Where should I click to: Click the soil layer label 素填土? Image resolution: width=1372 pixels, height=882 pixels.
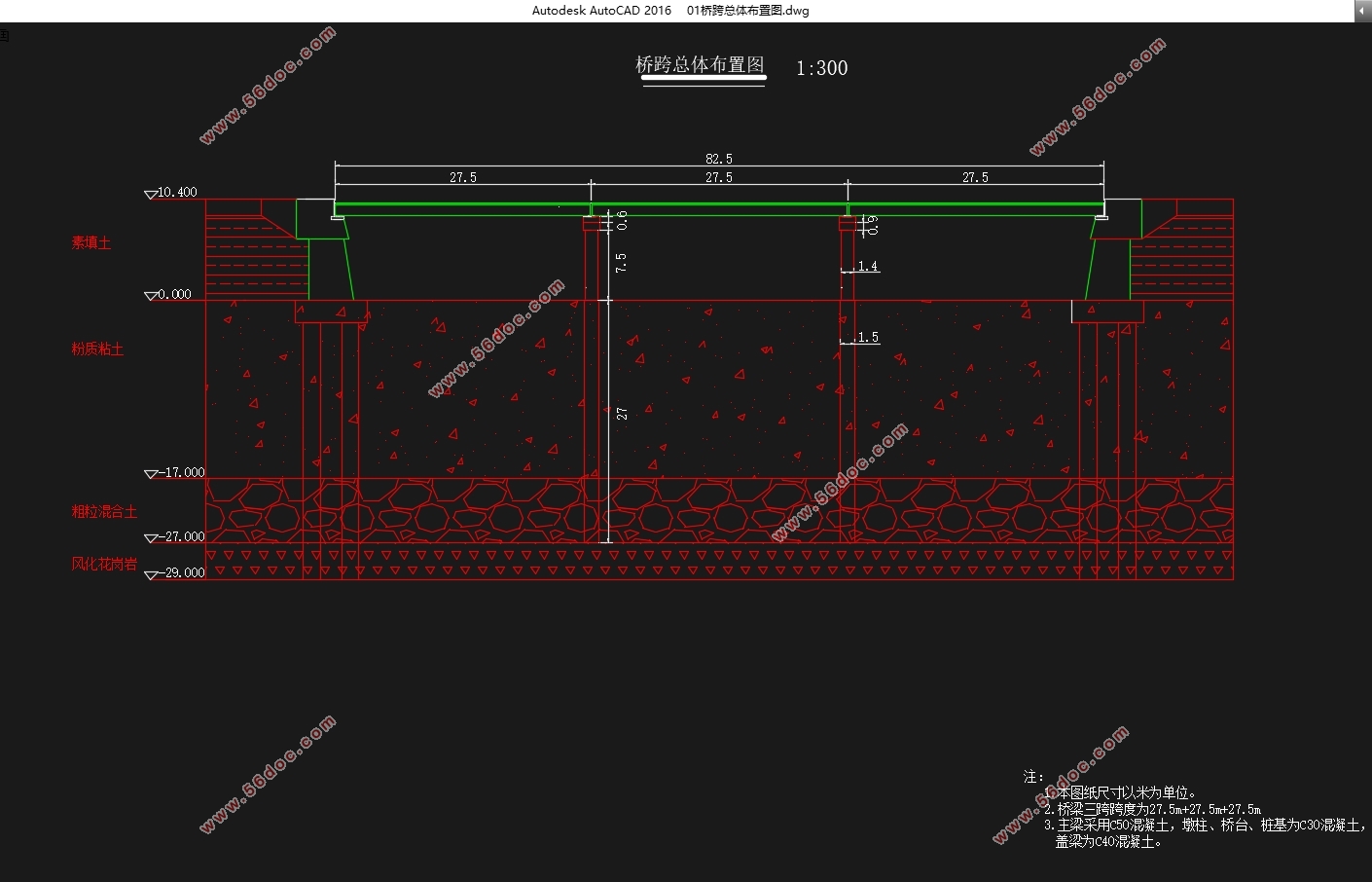(x=91, y=242)
